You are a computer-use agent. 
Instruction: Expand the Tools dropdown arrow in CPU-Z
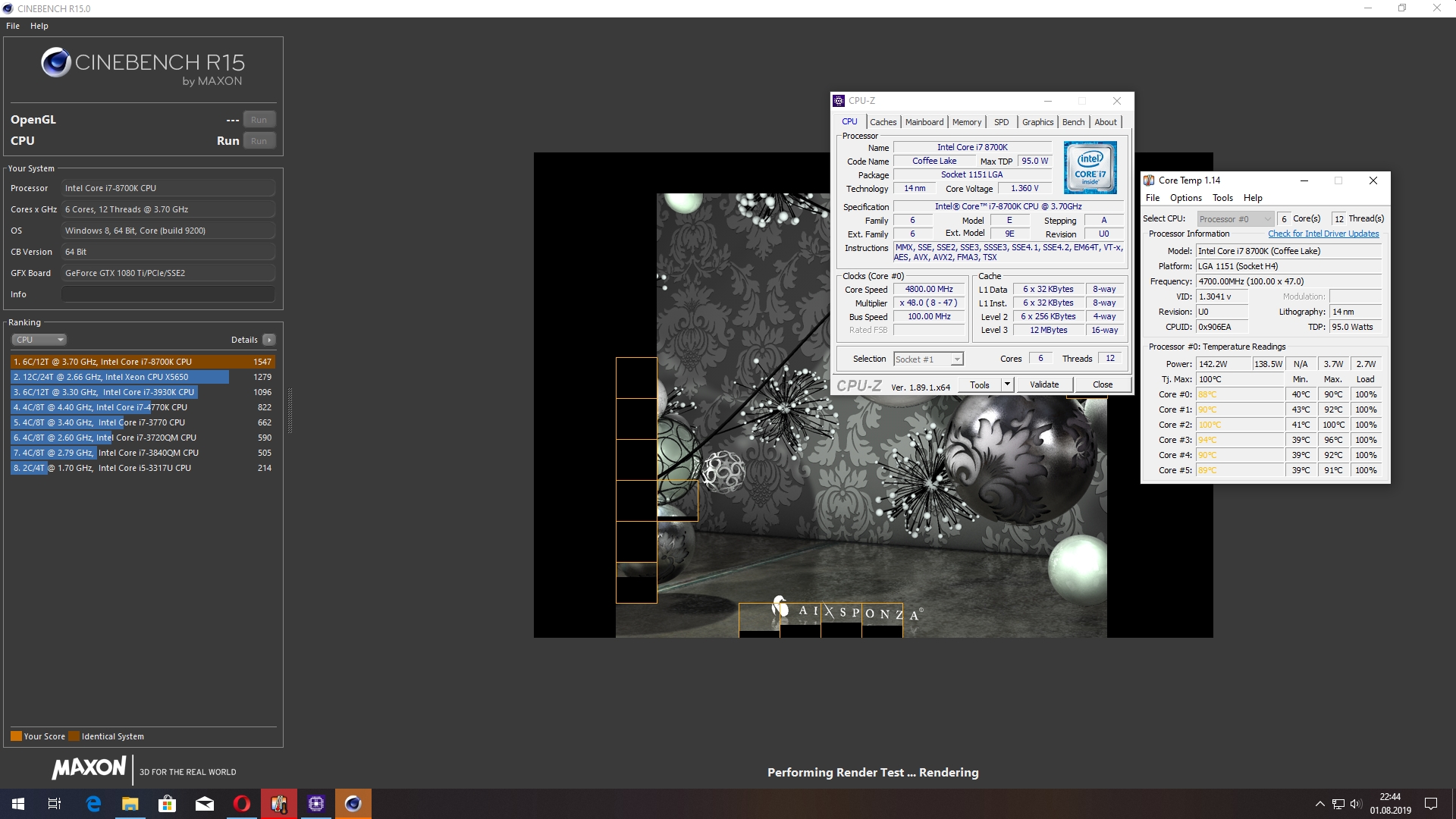1007,385
